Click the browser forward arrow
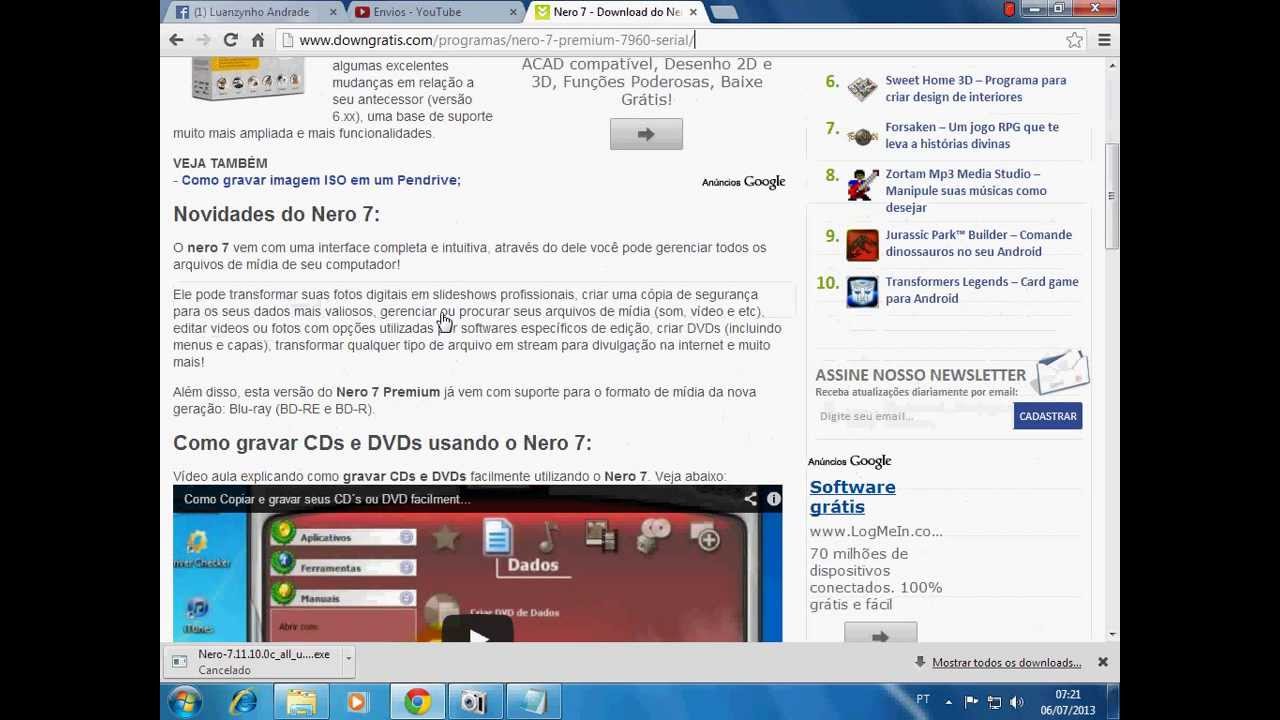The height and width of the screenshot is (720, 1280). pyautogui.click(x=203, y=40)
